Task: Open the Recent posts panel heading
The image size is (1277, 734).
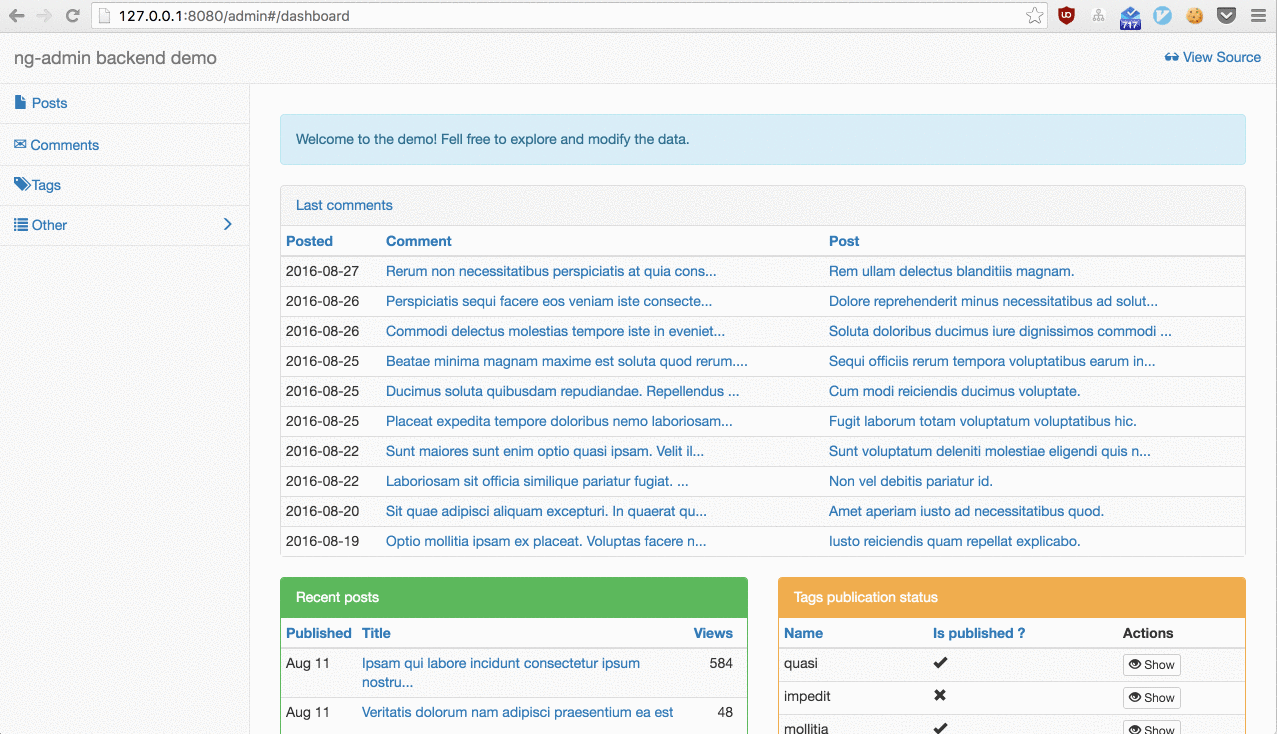Action: pos(337,597)
